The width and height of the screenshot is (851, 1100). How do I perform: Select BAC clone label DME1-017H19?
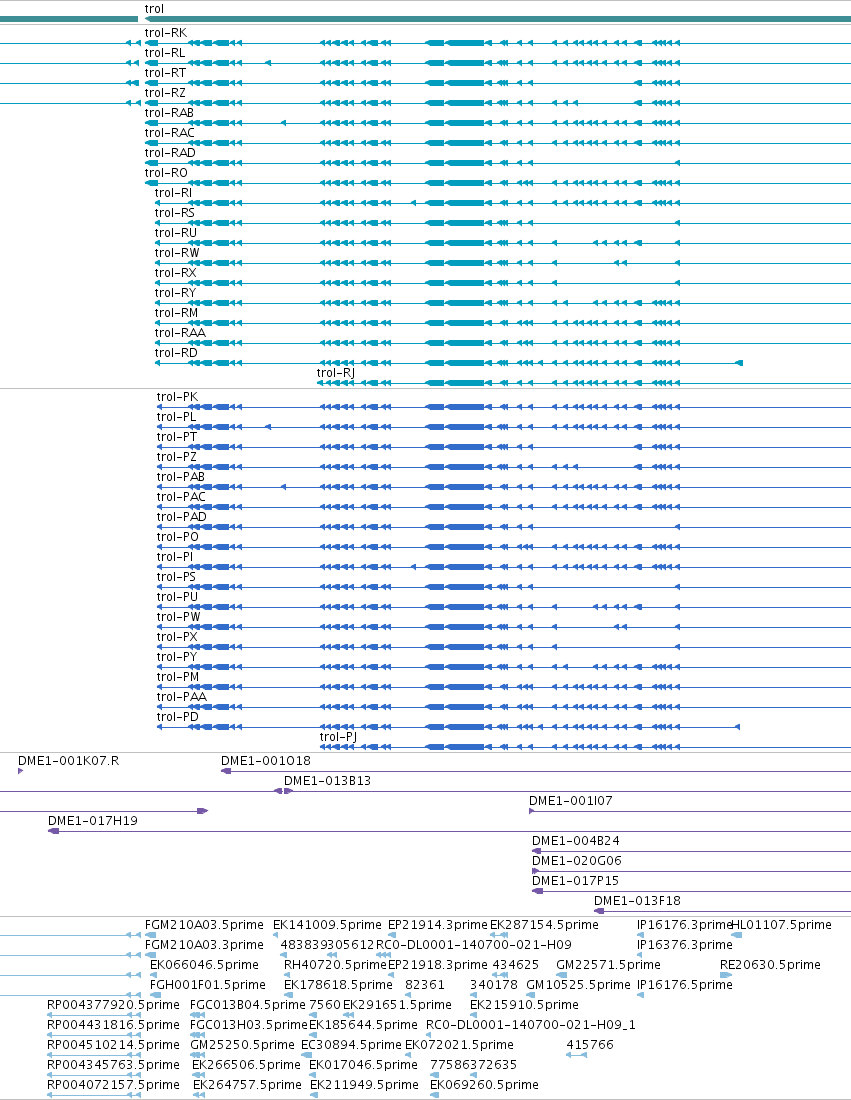pos(93,821)
